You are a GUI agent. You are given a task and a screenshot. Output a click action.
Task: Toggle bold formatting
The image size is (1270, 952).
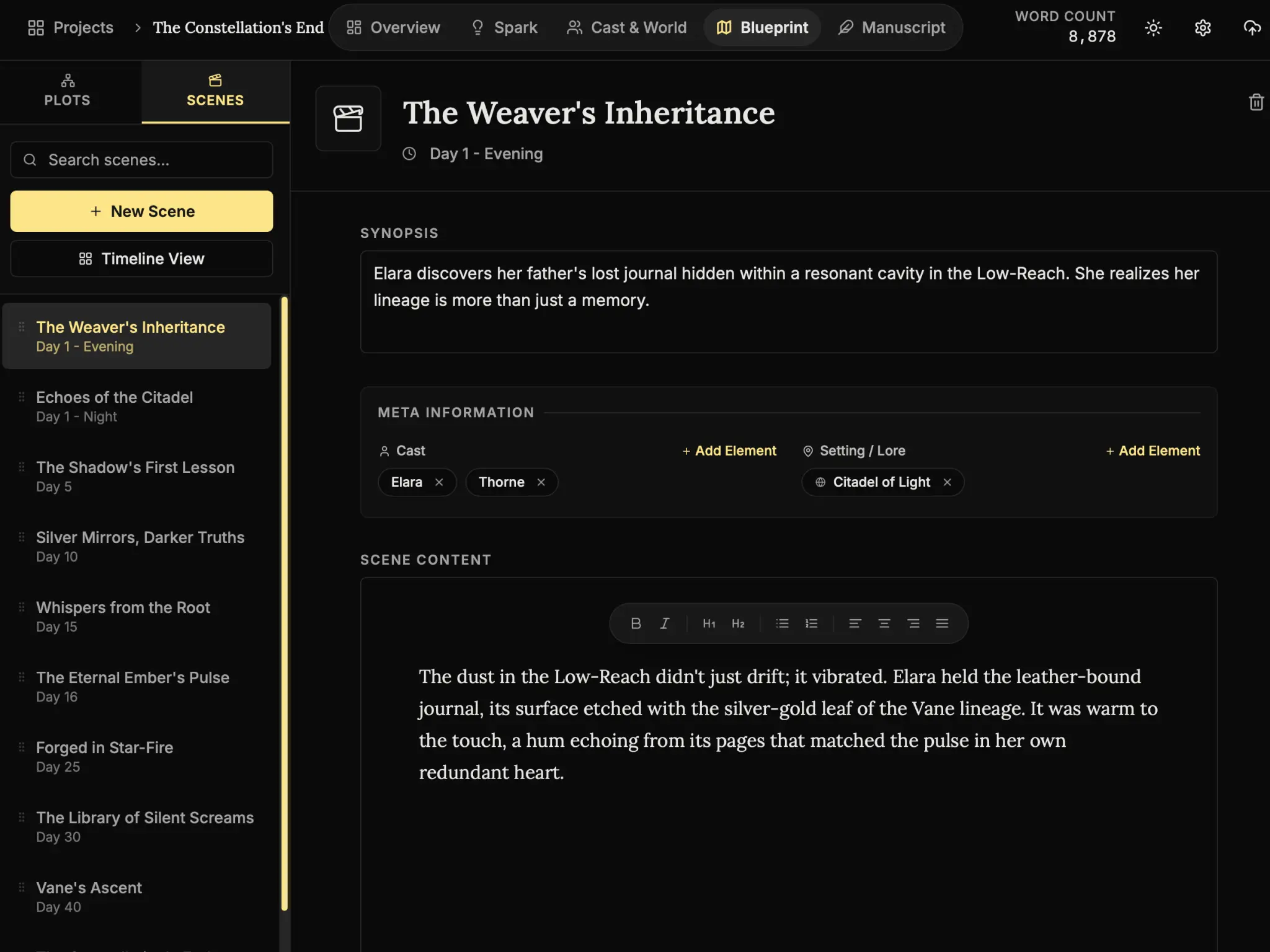pos(636,624)
